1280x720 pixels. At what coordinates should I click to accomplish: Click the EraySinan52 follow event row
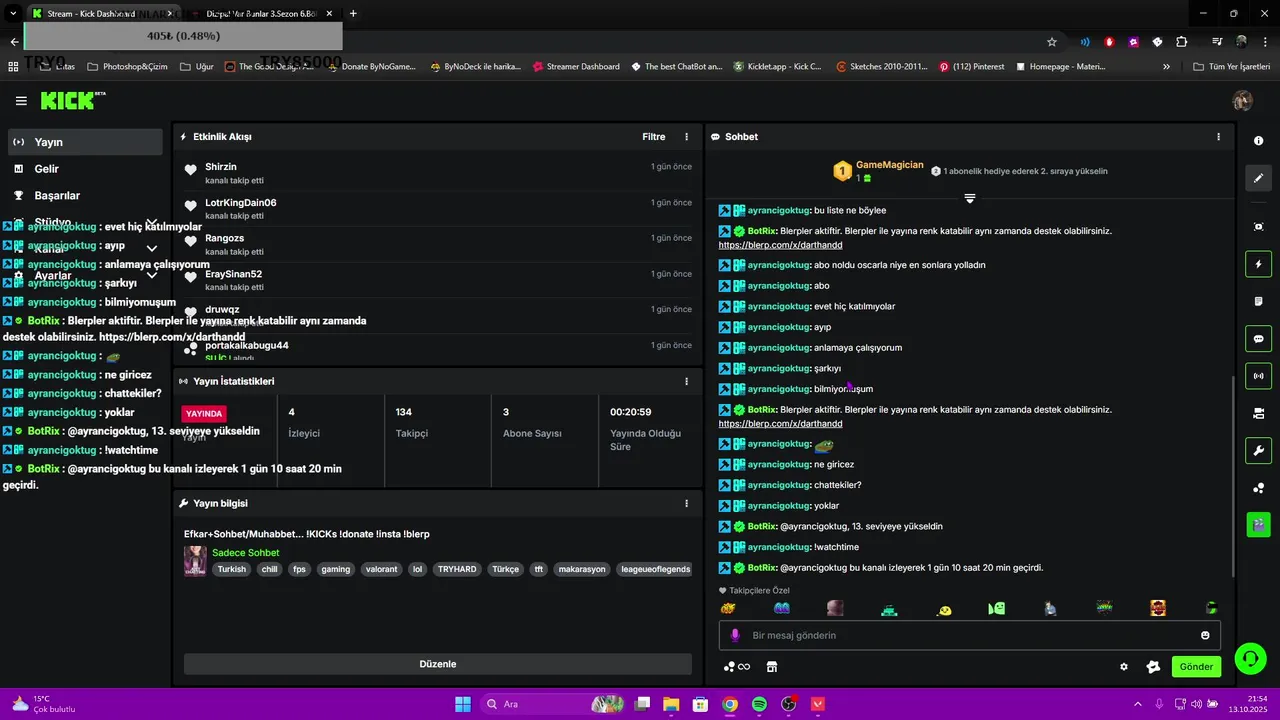tap(438, 280)
